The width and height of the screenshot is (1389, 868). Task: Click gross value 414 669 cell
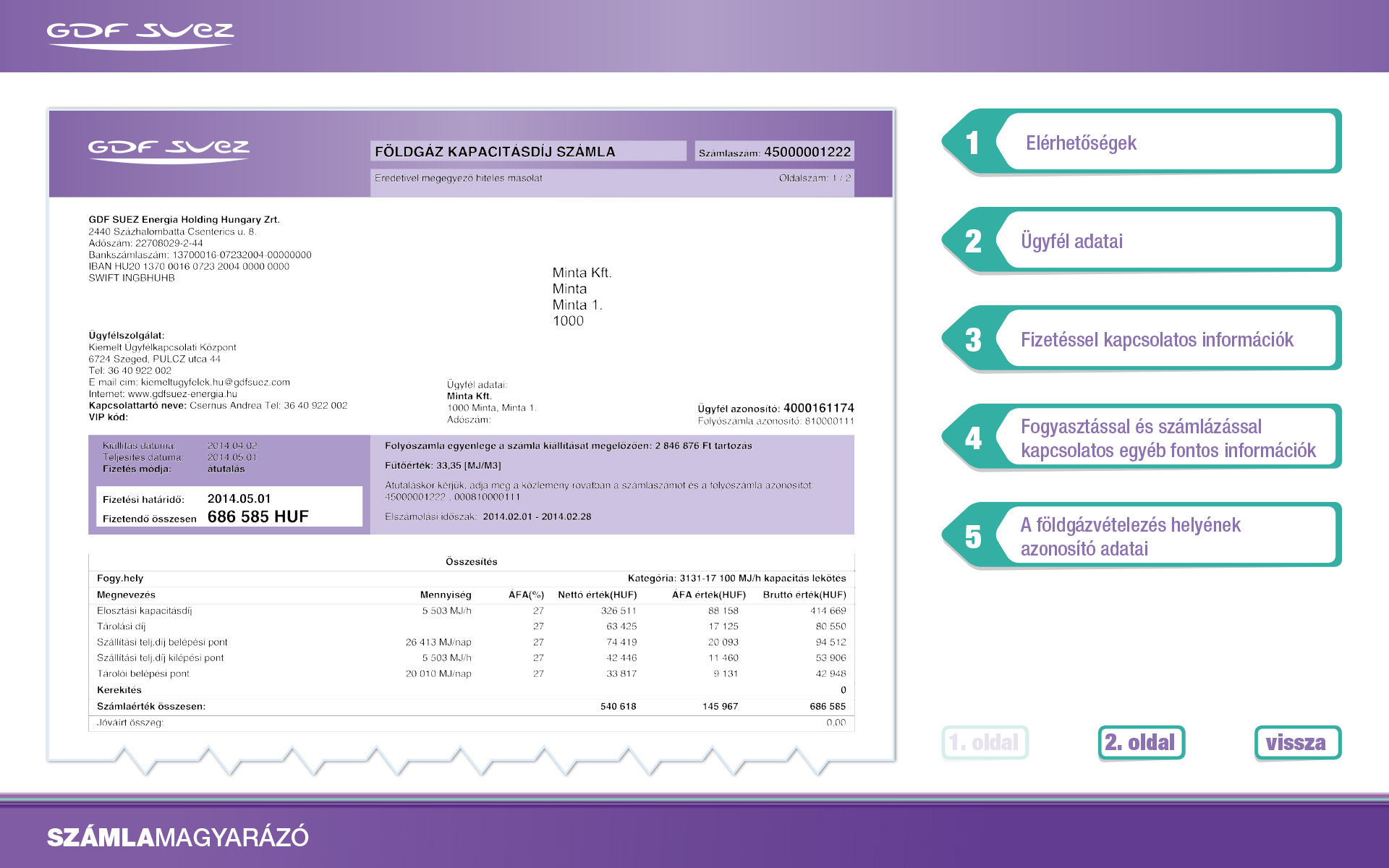828,610
